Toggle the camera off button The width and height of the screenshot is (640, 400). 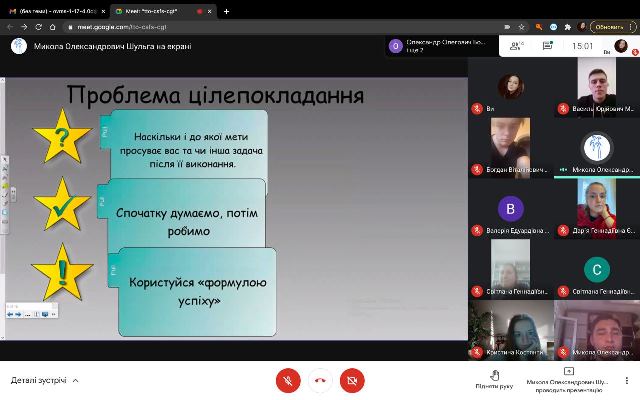[352, 380]
